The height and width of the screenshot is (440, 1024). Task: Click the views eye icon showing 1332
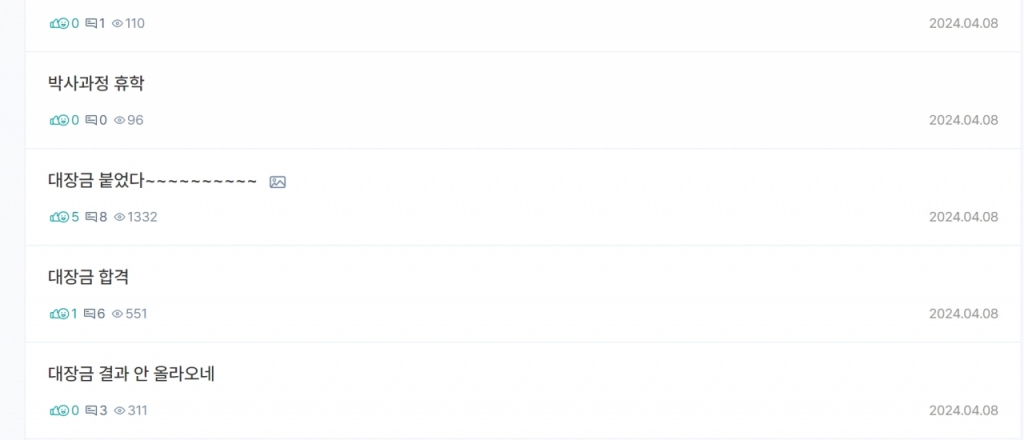point(119,218)
